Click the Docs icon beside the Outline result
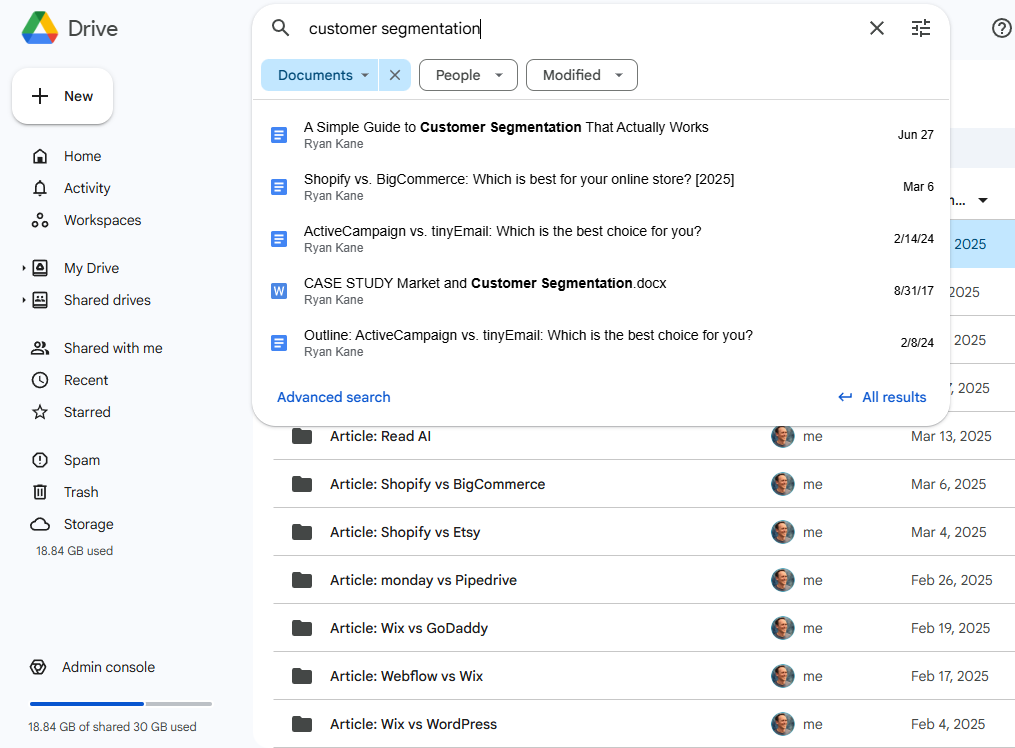This screenshot has height=748, width=1015. tap(279, 343)
